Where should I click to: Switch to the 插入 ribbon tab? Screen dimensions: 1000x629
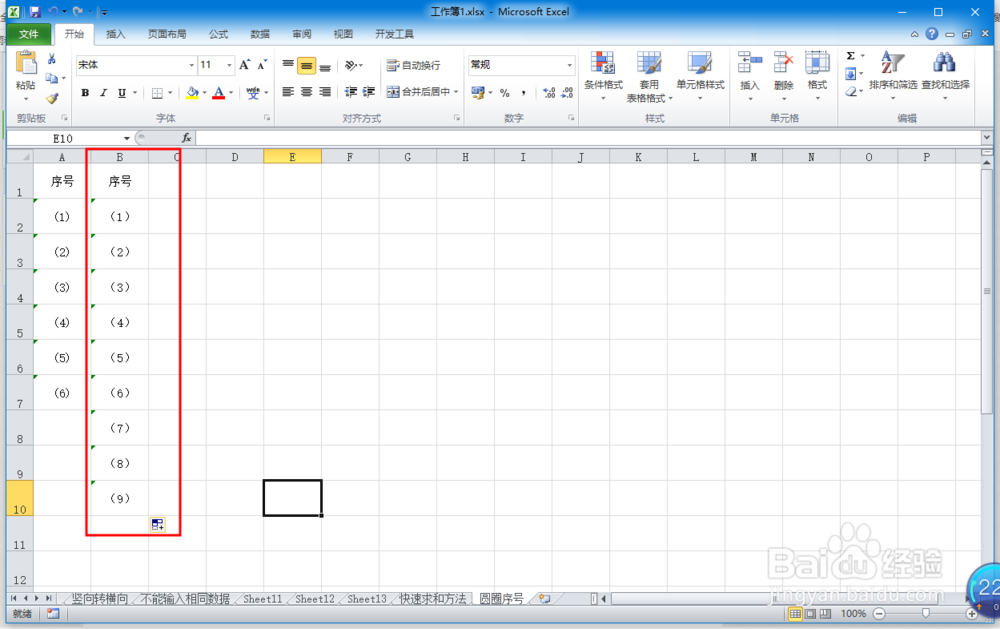(x=114, y=33)
